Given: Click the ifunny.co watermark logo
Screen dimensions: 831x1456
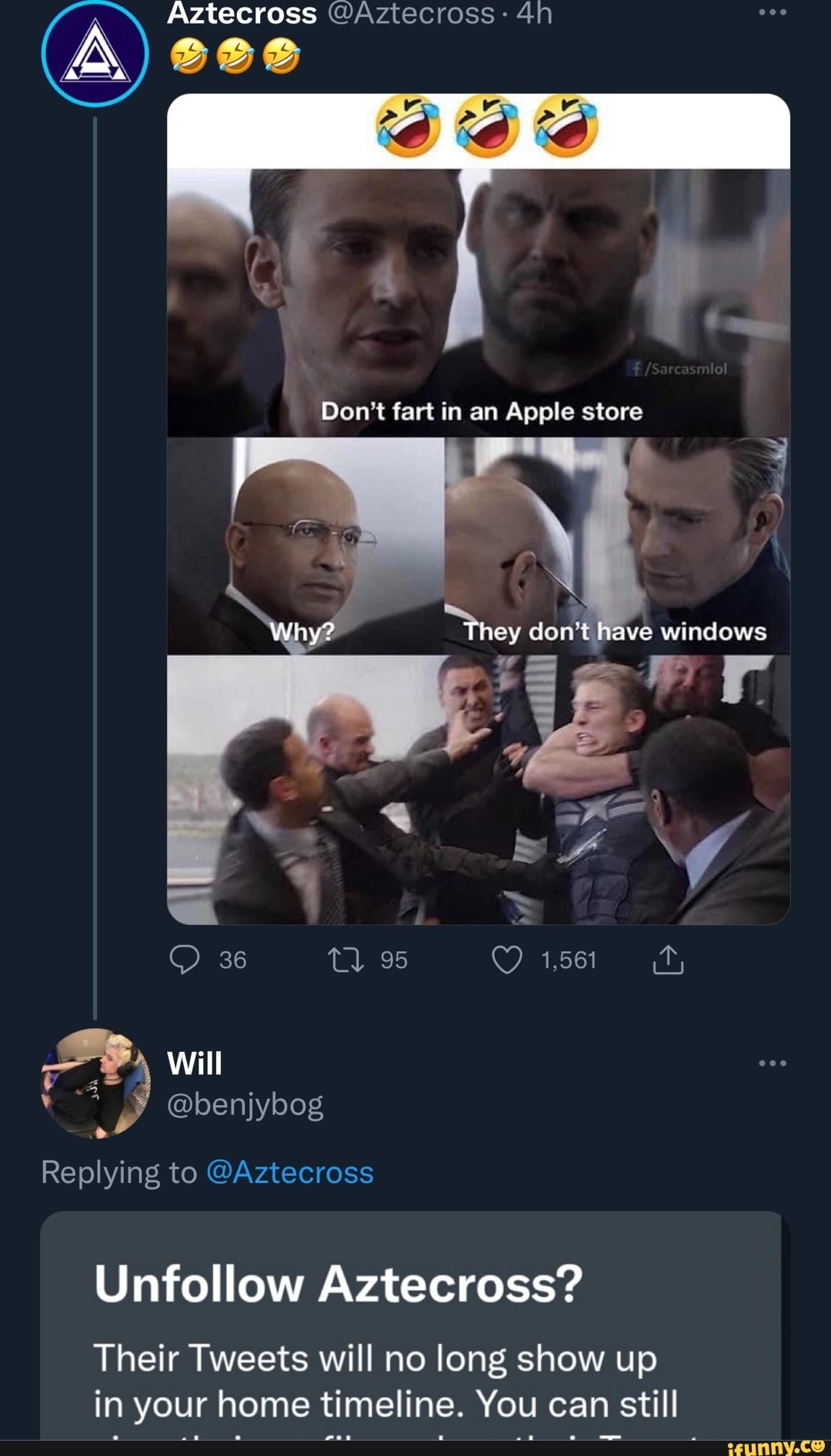Looking at the screenshot, I should (776, 1446).
